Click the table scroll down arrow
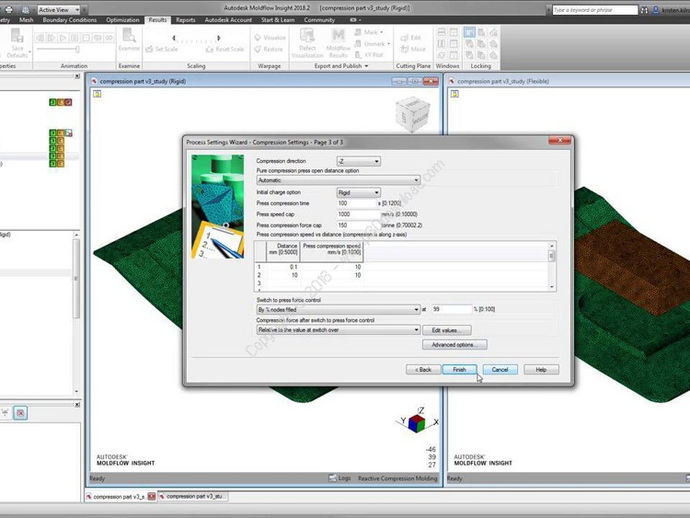 click(552, 287)
